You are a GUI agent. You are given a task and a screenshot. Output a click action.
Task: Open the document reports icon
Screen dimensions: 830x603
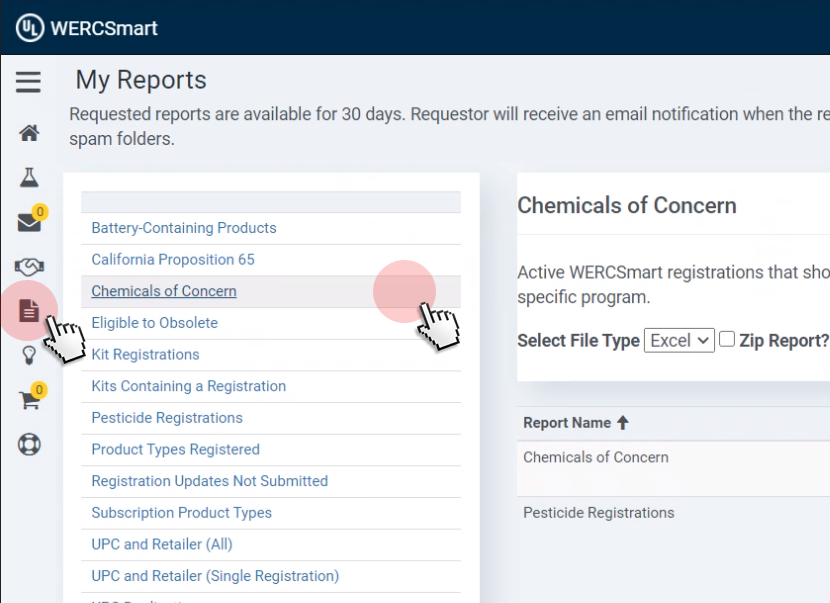(x=29, y=311)
